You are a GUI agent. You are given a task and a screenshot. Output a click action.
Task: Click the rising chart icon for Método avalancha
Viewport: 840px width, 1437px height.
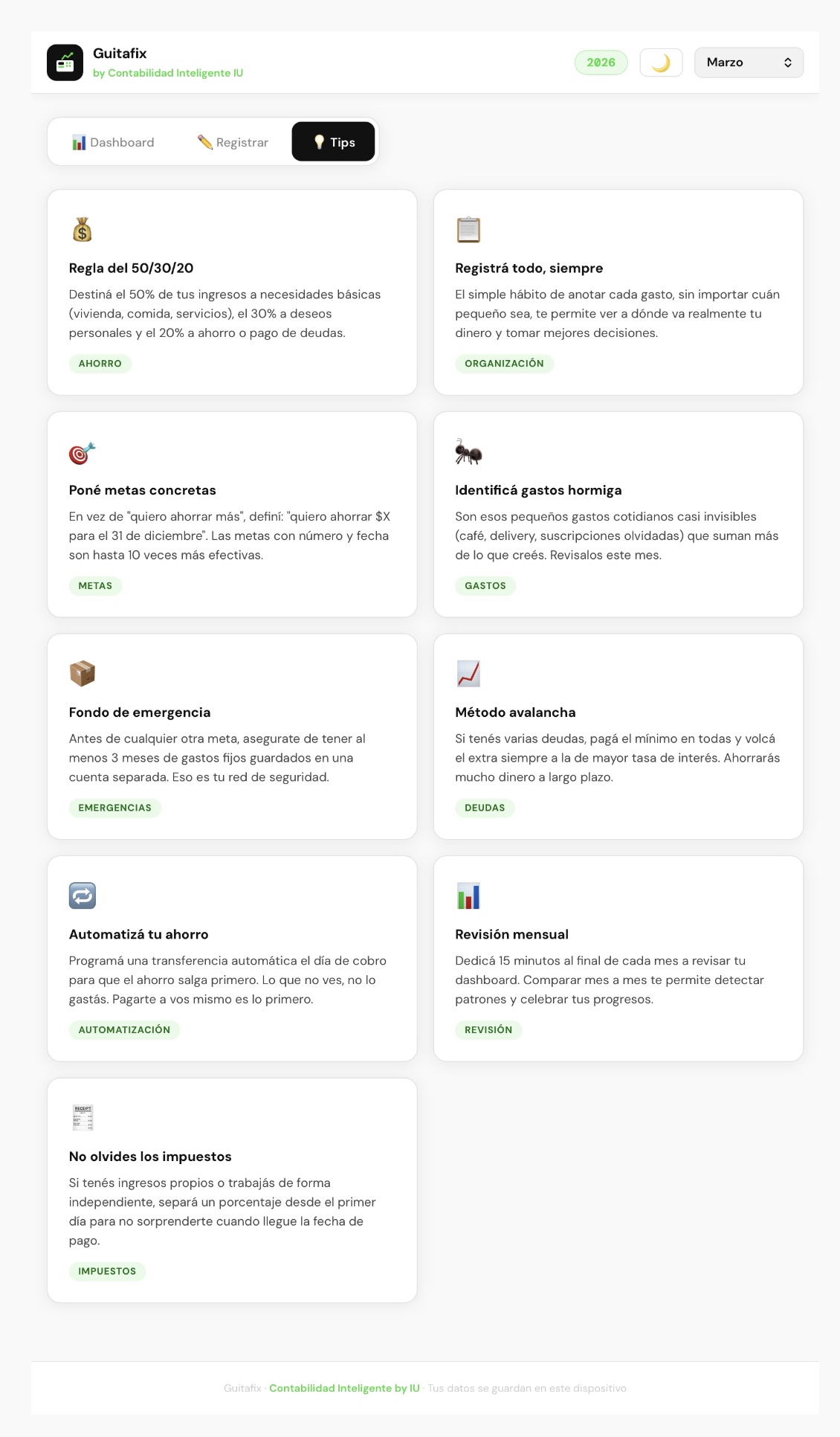(468, 674)
